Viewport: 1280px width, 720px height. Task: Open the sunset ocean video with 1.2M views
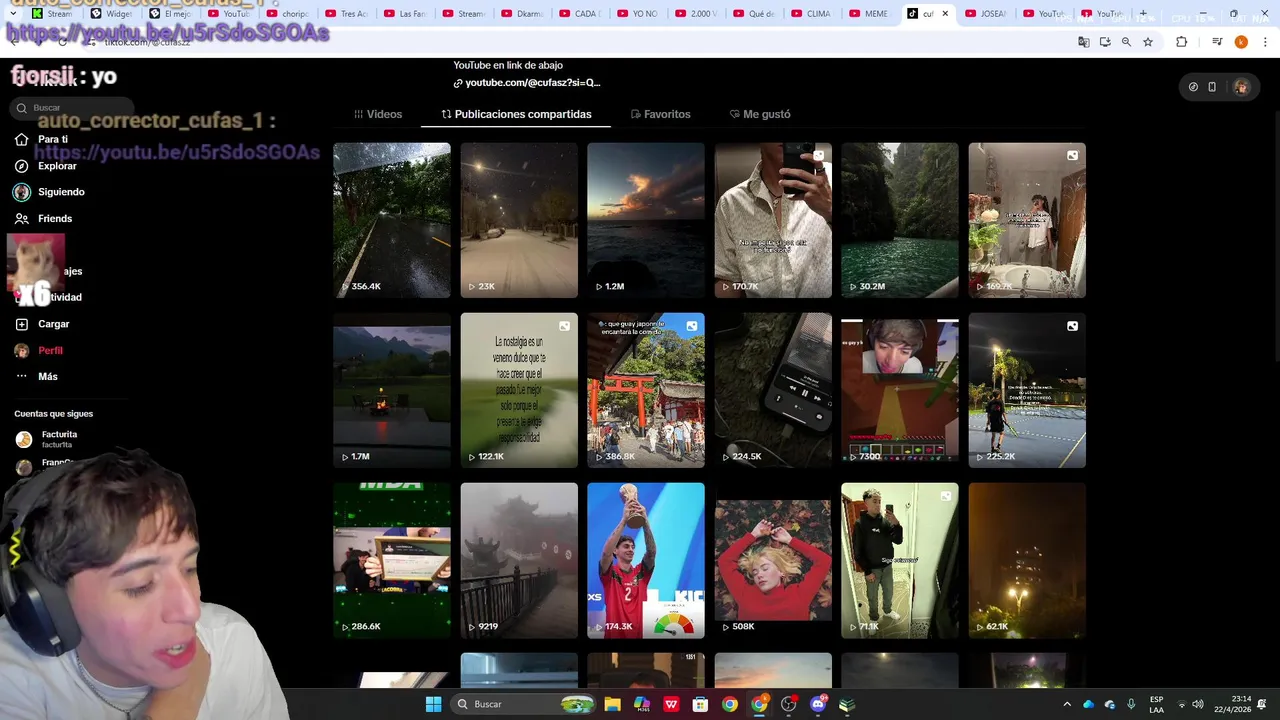[x=646, y=220]
